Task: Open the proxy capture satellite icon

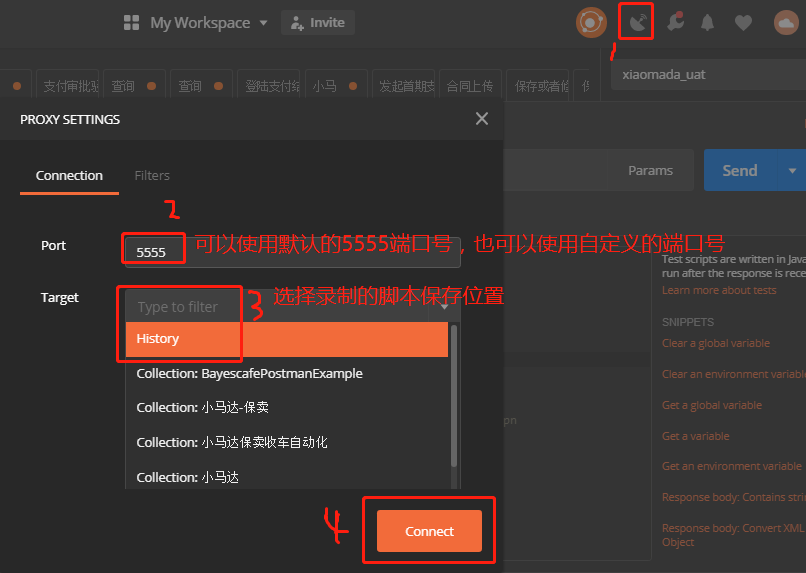Action: click(x=637, y=22)
